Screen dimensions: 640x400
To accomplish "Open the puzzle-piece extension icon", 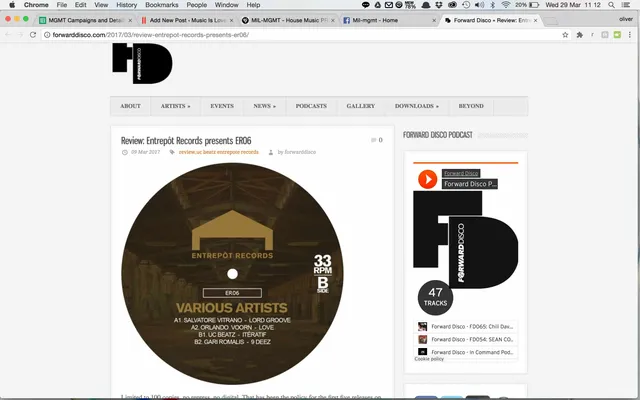I will pyautogui.click(x=579, y=35).
